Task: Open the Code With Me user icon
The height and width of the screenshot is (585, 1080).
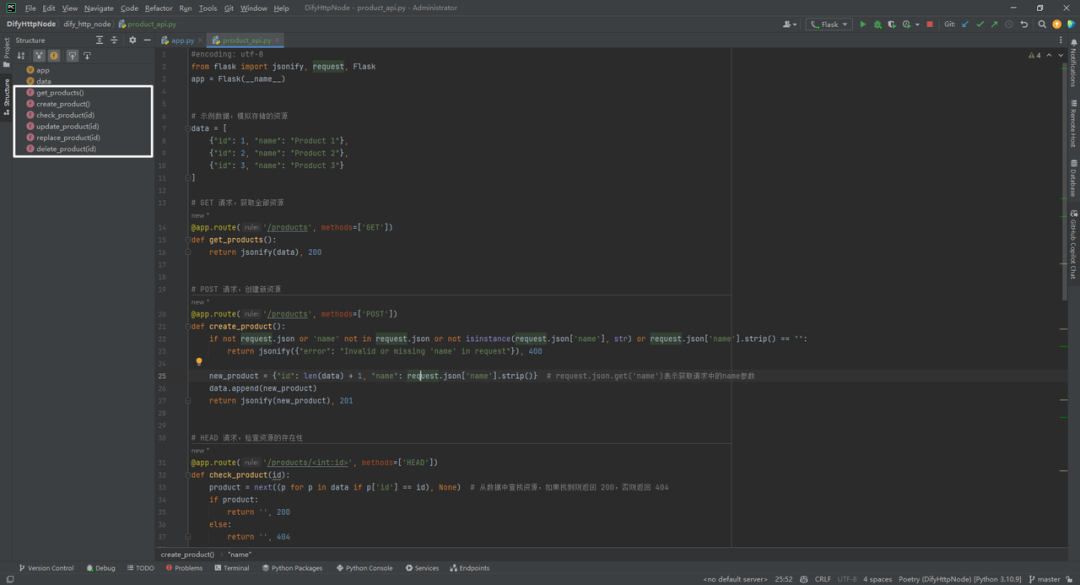Action: pos(789,24)
